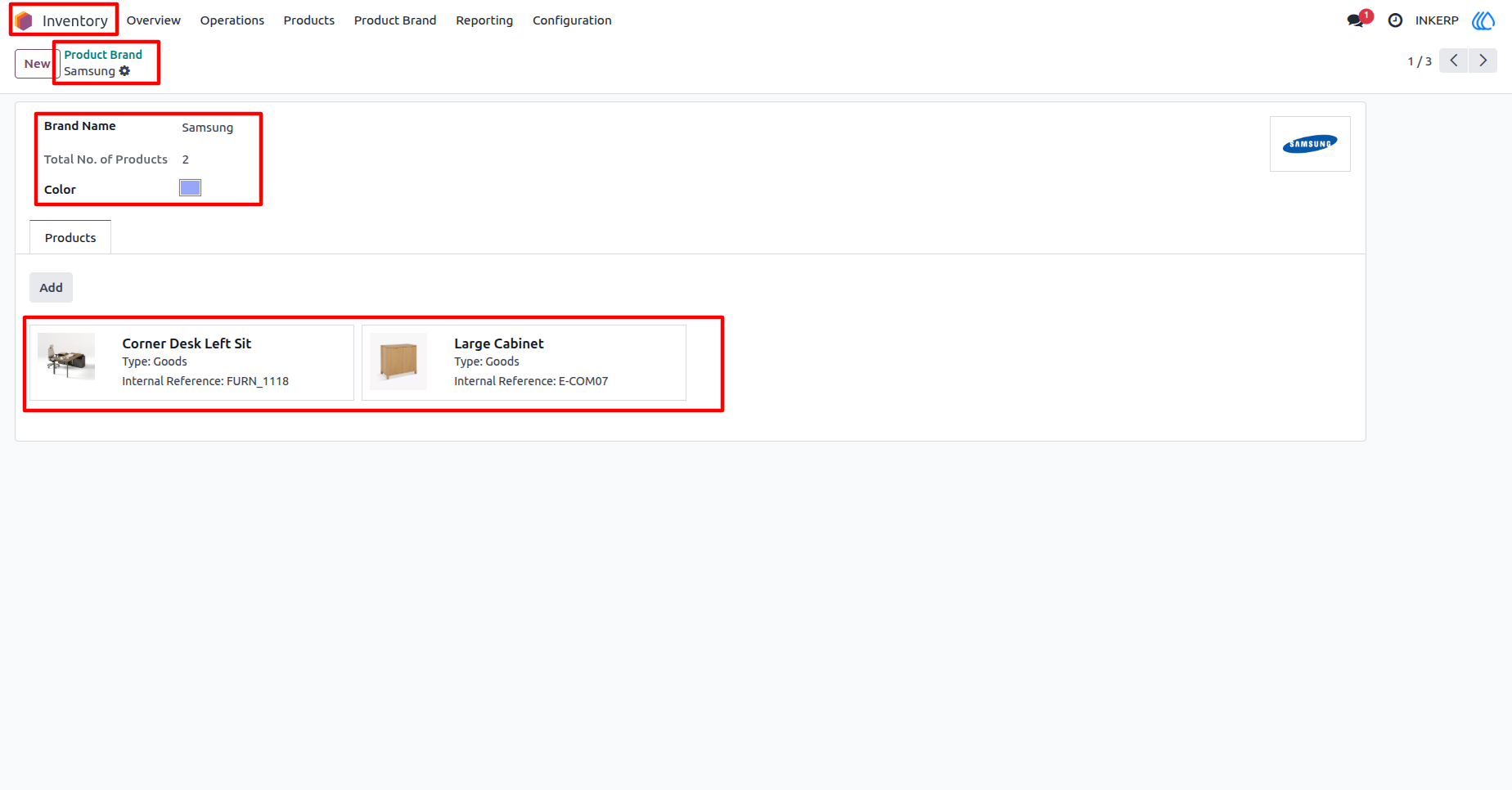Click the Inventory app title
Screen dimensions: 1512x790
75,20
